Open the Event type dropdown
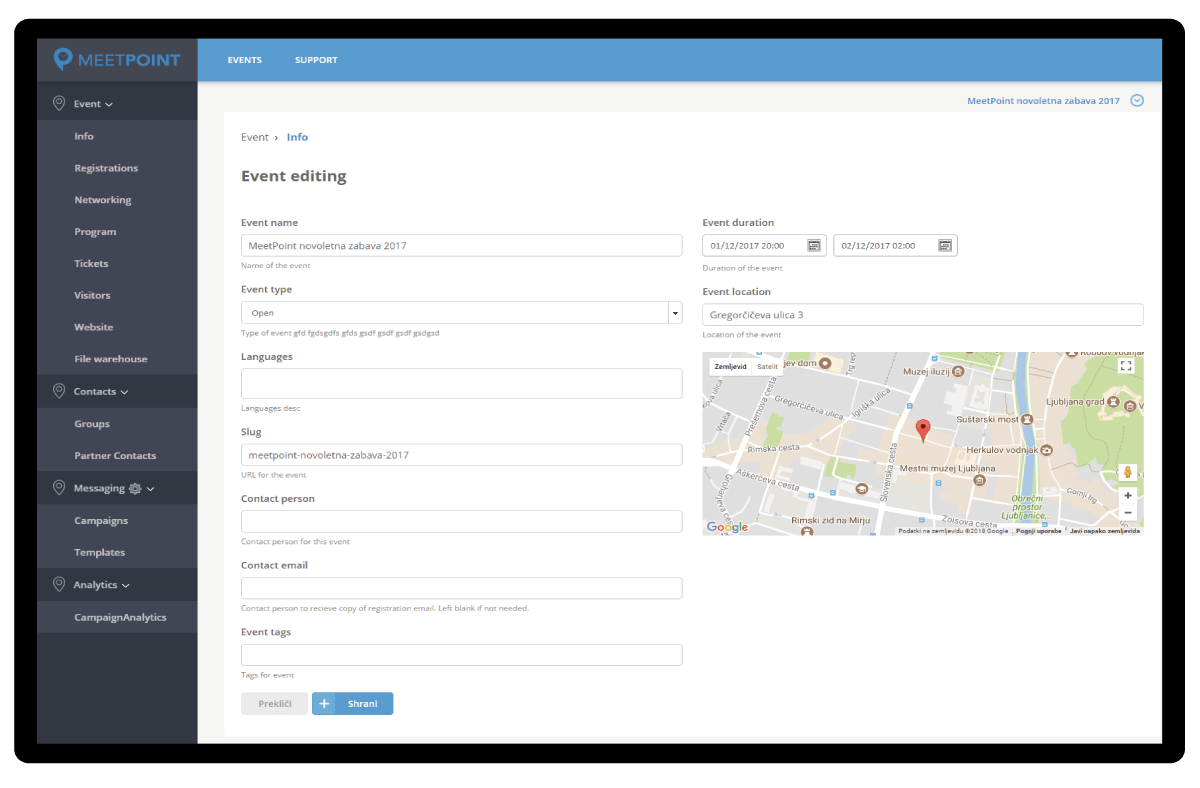 [x=462, y=313]
